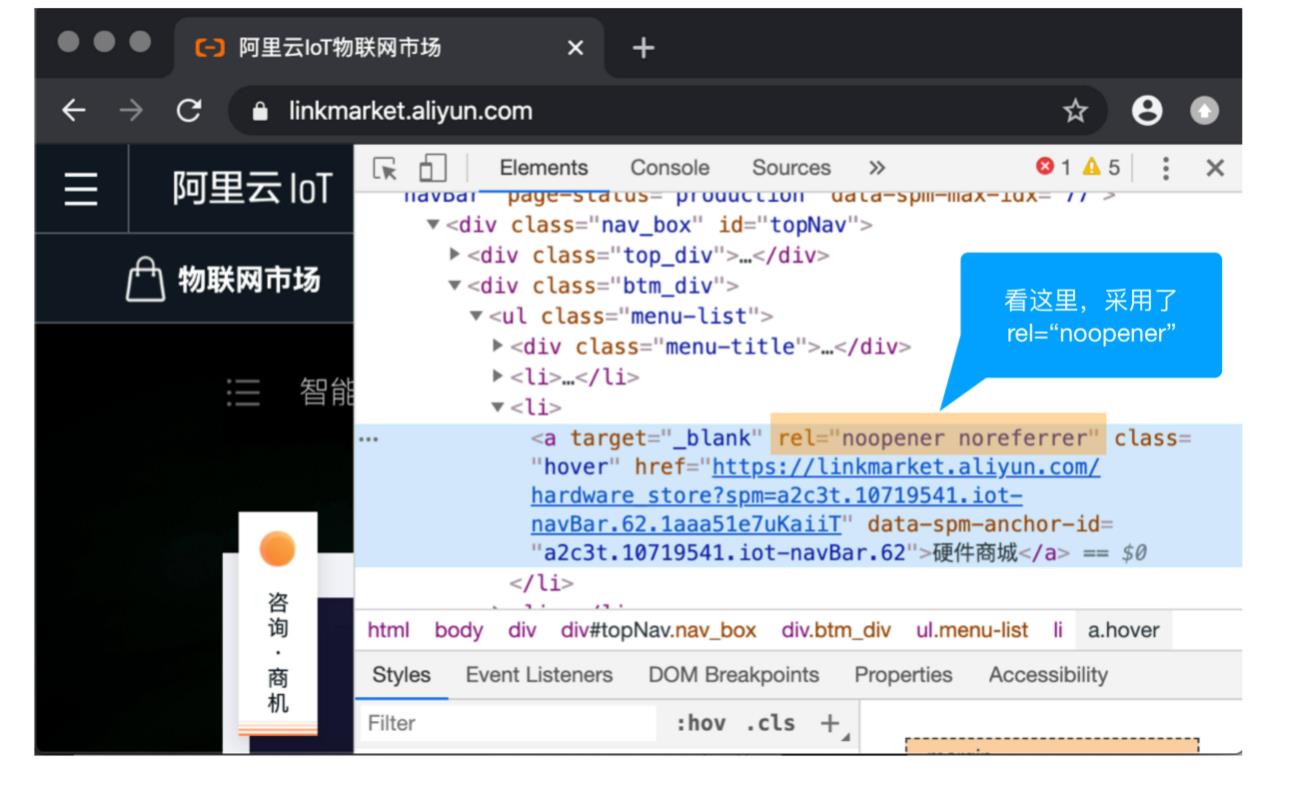Click the ellipsis beside selected node
This screenshot has width=1289, height=789.
[x=368, y=439]
